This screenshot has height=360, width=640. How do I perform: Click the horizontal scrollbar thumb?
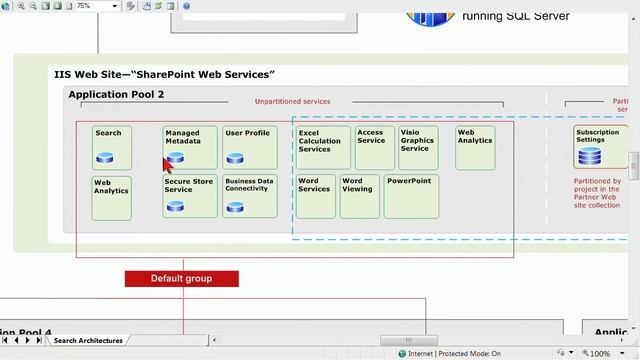[x=409, y=340]
